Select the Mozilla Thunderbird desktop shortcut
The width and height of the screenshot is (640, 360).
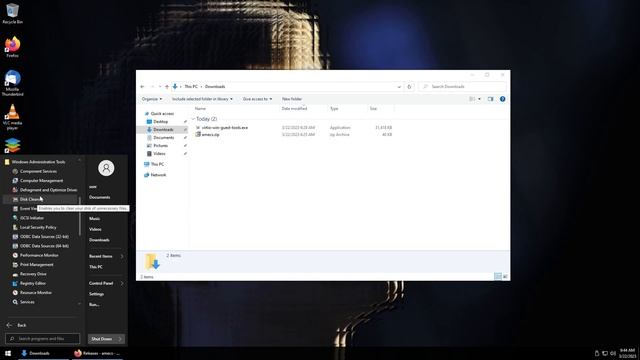pyautogui.click(x=13, y=83)
